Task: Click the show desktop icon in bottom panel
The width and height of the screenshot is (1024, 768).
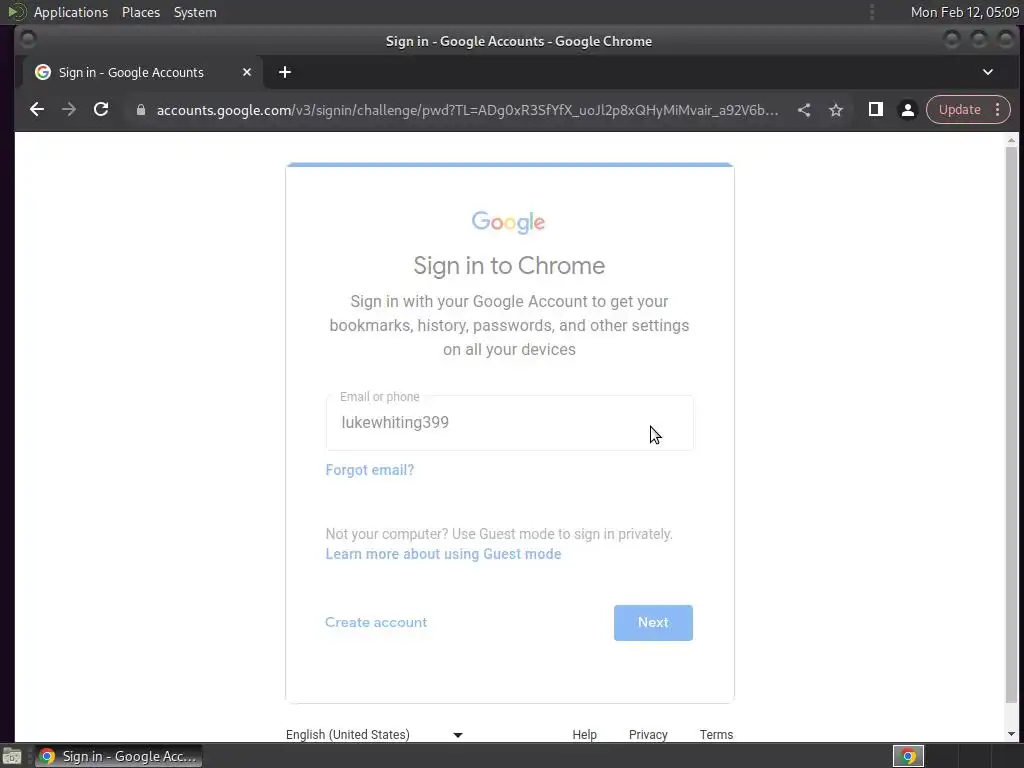Action: click(12, 757)
